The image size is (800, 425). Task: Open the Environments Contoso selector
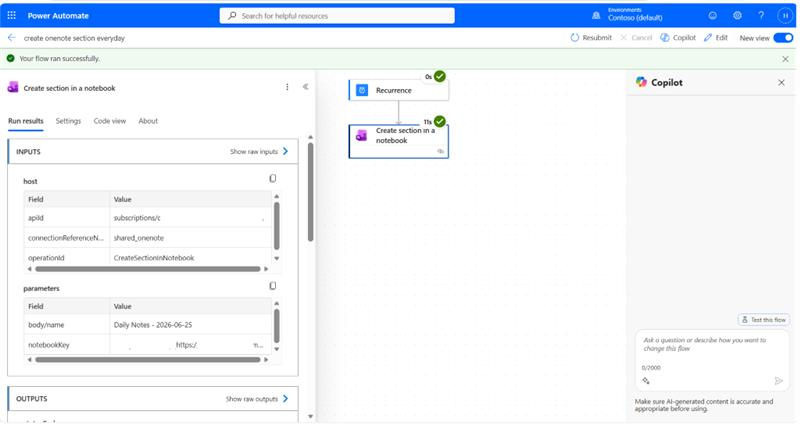coord(635,14)
